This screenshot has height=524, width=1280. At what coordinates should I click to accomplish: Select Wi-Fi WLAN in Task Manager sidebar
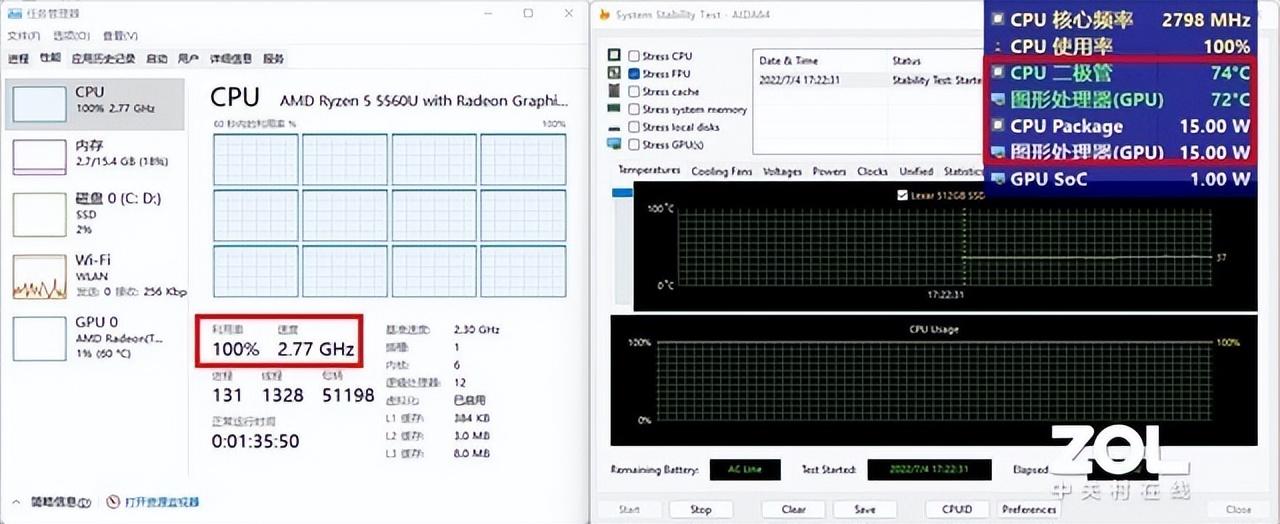coord(95,274)
